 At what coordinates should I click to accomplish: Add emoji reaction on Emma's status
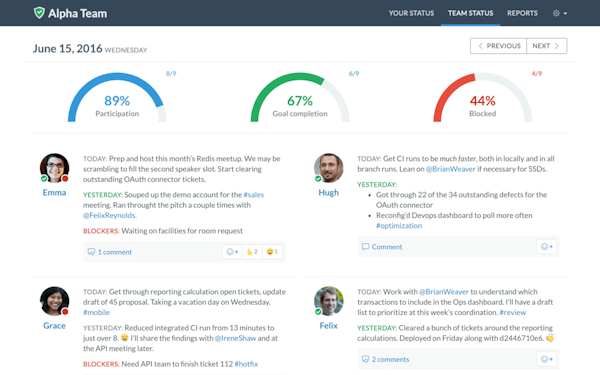[x=232, y=252]
